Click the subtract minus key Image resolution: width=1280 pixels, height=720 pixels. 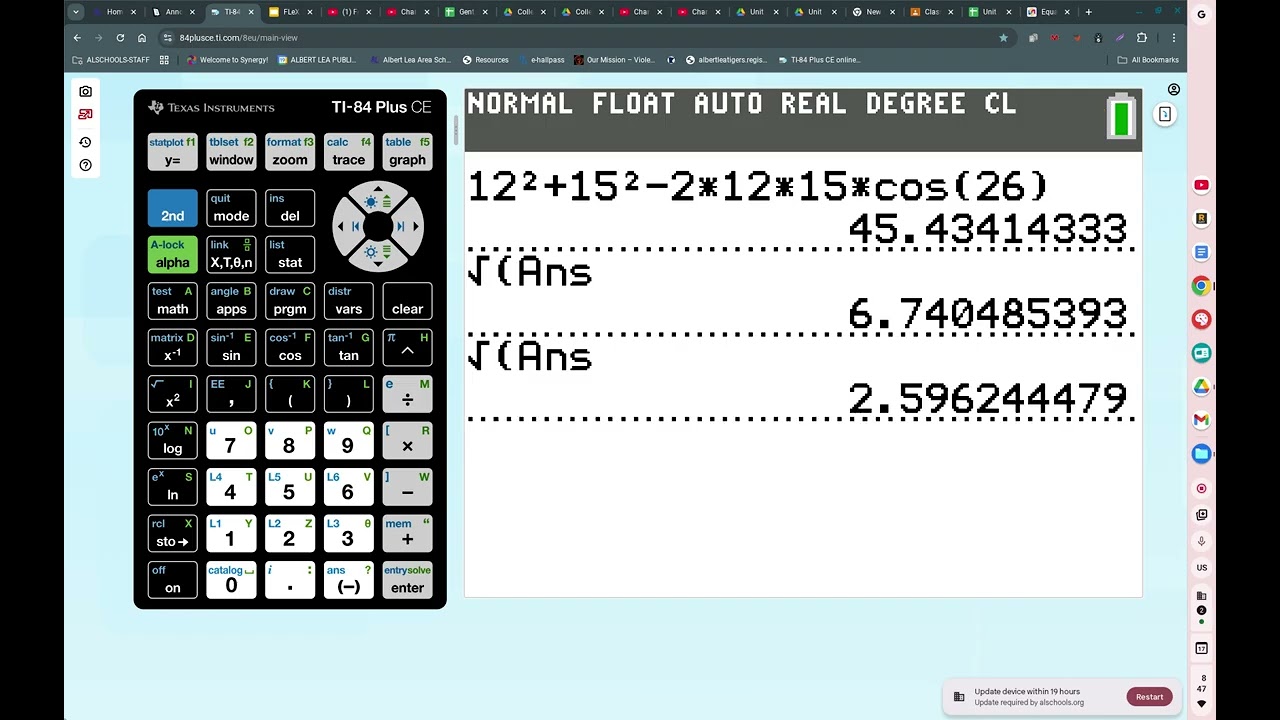[x=407, y=486]
